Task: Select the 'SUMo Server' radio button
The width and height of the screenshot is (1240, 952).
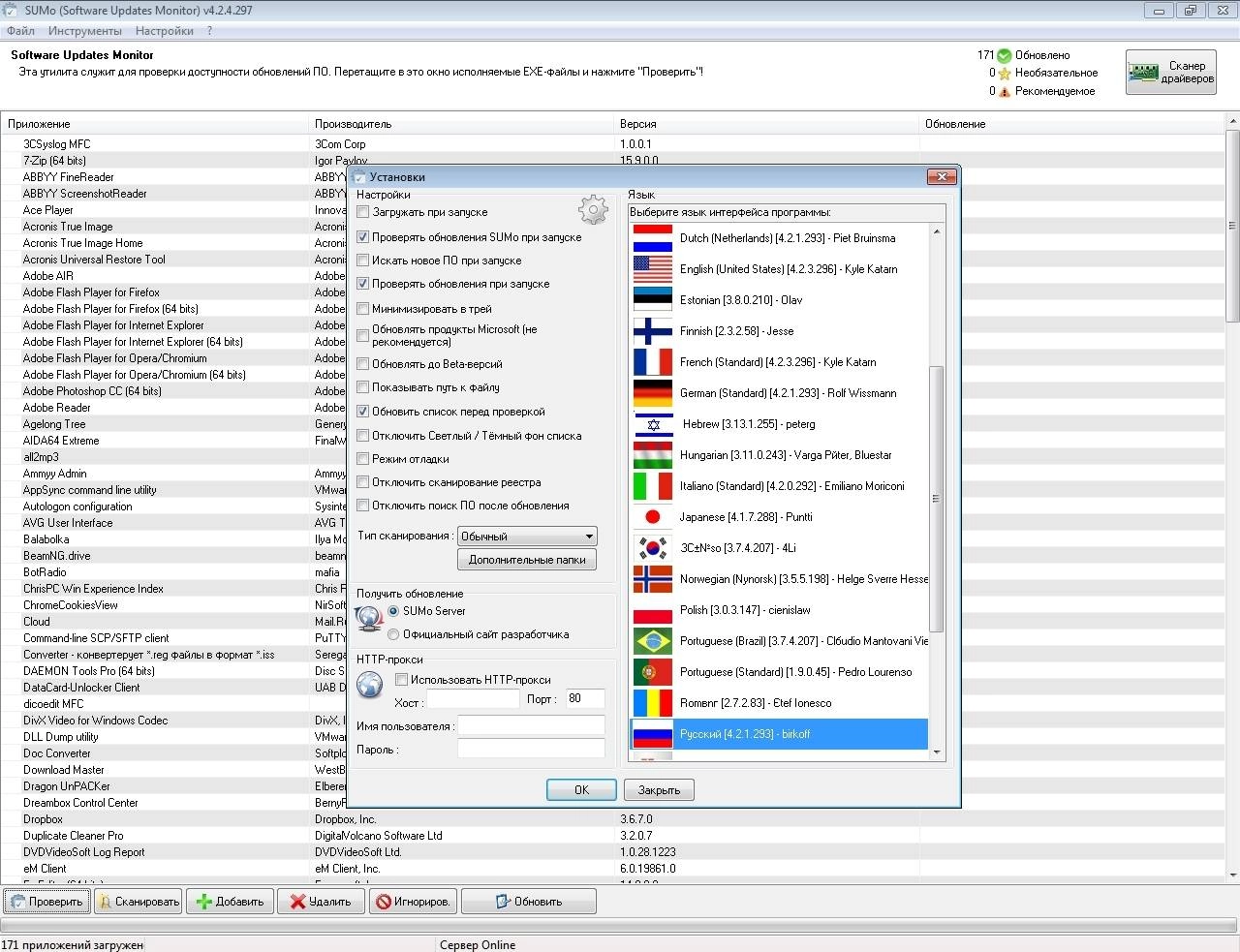Action: [x=393, y=611]
